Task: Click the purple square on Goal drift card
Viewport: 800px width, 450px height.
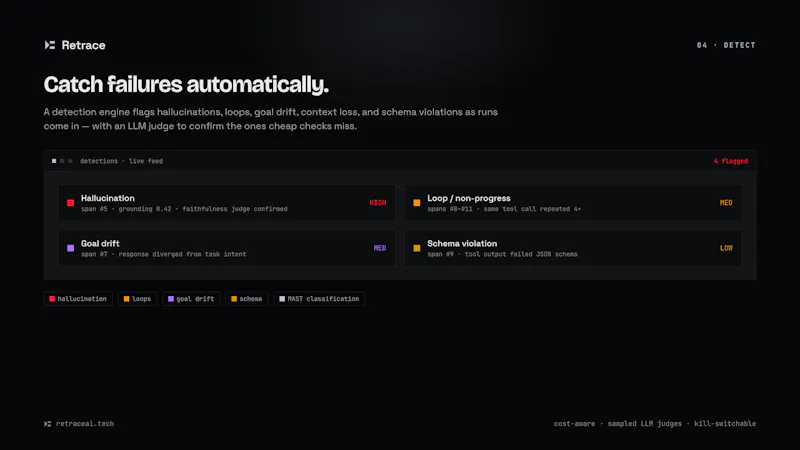Action: 70,248
